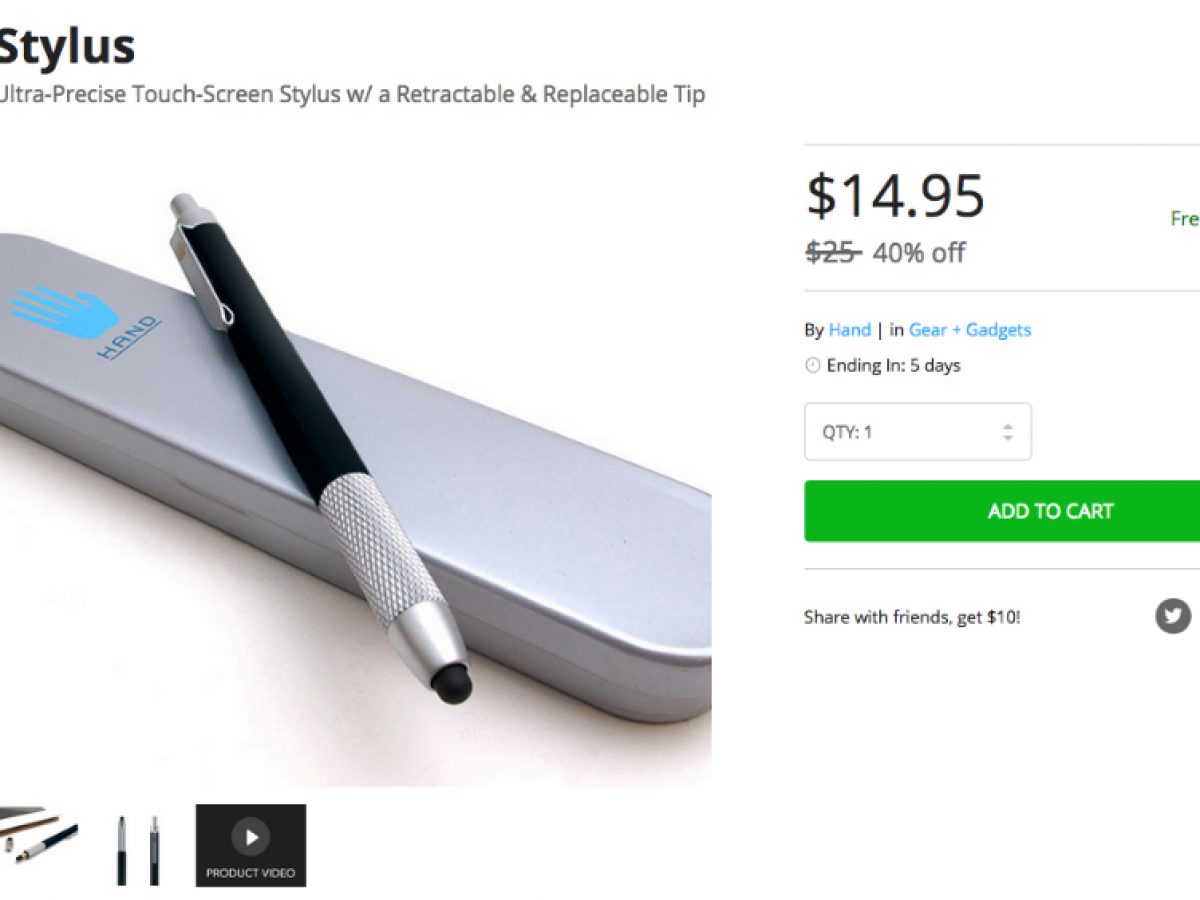Click the crossed-out $25 original price
1200x900 pixels.
click(x=832, y=253)
